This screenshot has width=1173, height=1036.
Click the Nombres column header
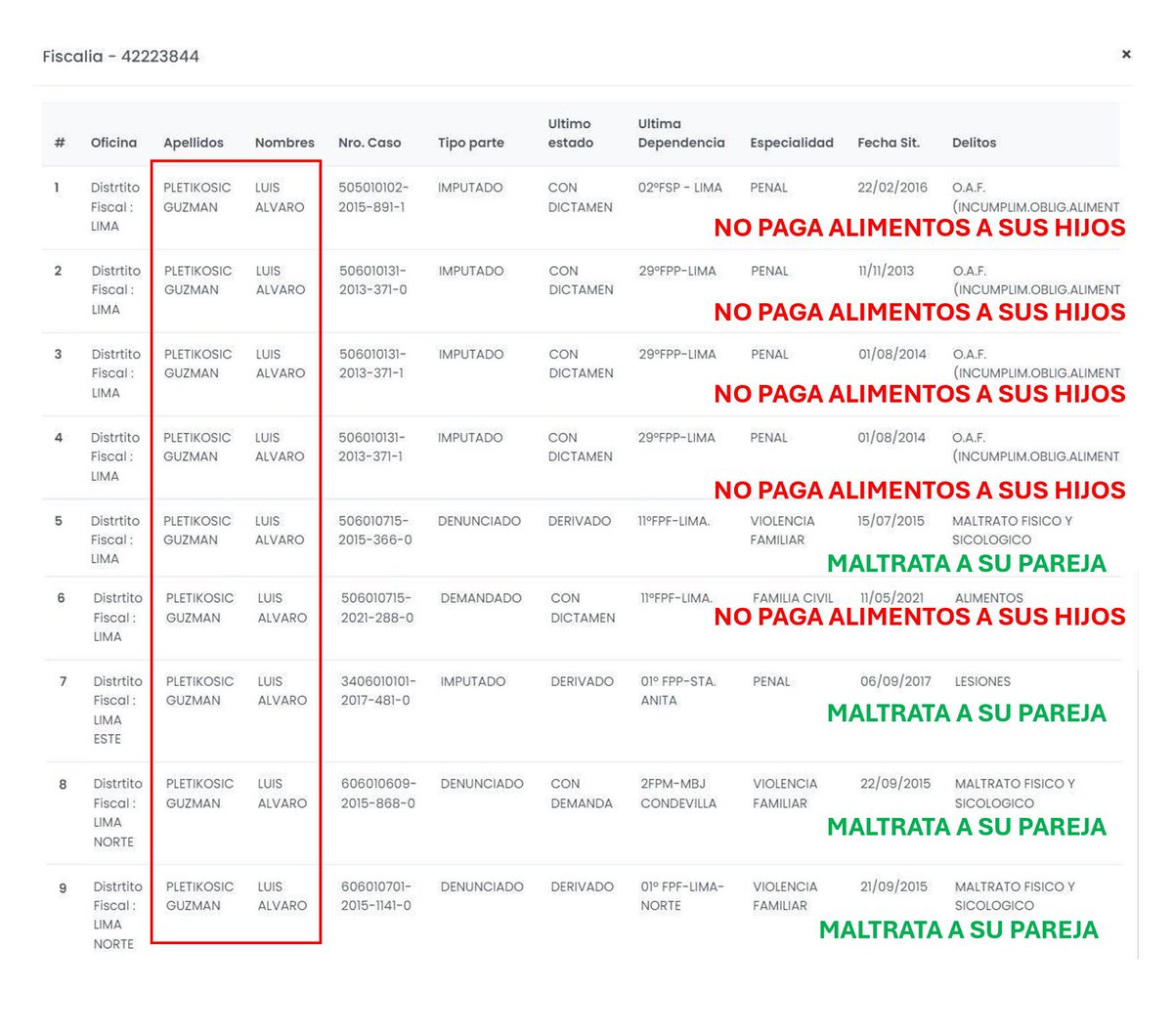(284, 143)
